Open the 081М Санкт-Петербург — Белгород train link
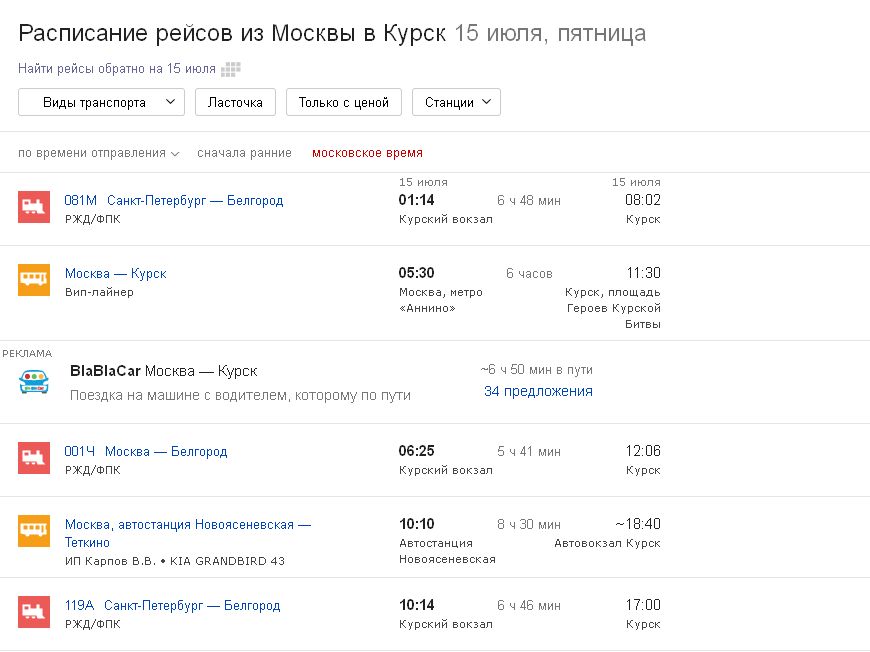The image size is (870, 652). (x=174, y=200)
